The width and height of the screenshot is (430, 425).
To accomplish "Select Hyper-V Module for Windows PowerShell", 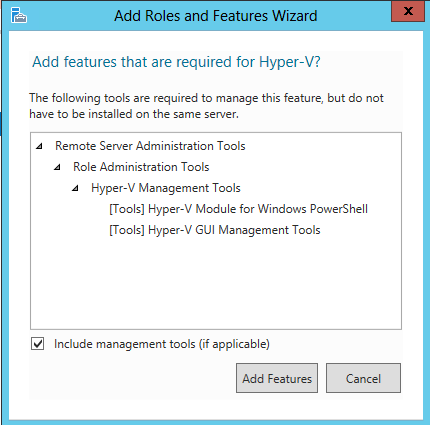I will (238, 209).
